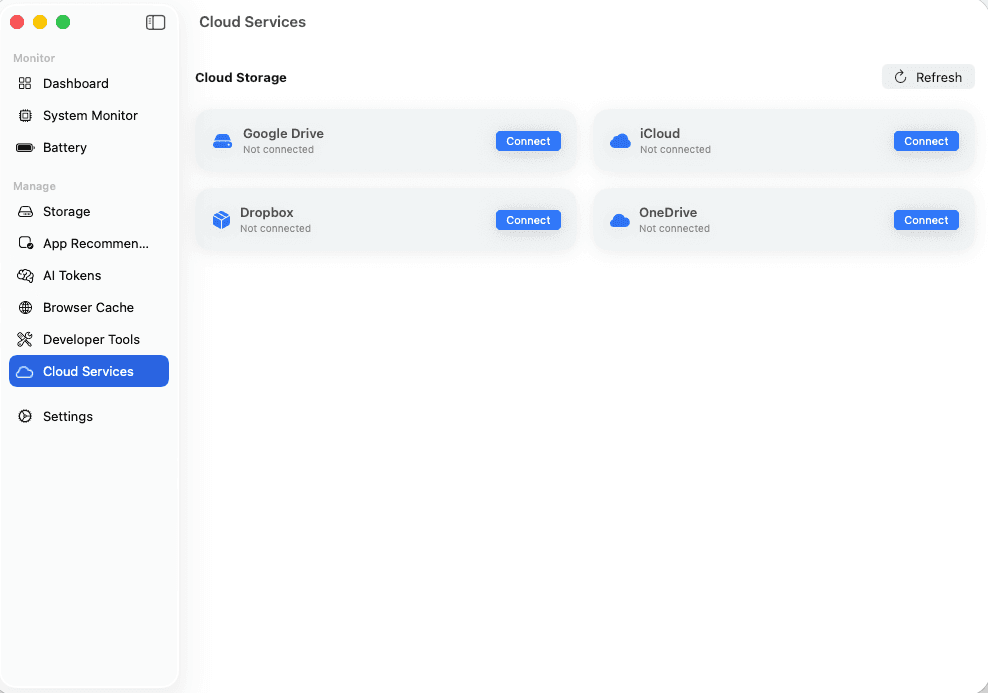Connect to OneDrive
Screen dimensions: 988x693
coord(926,219)
